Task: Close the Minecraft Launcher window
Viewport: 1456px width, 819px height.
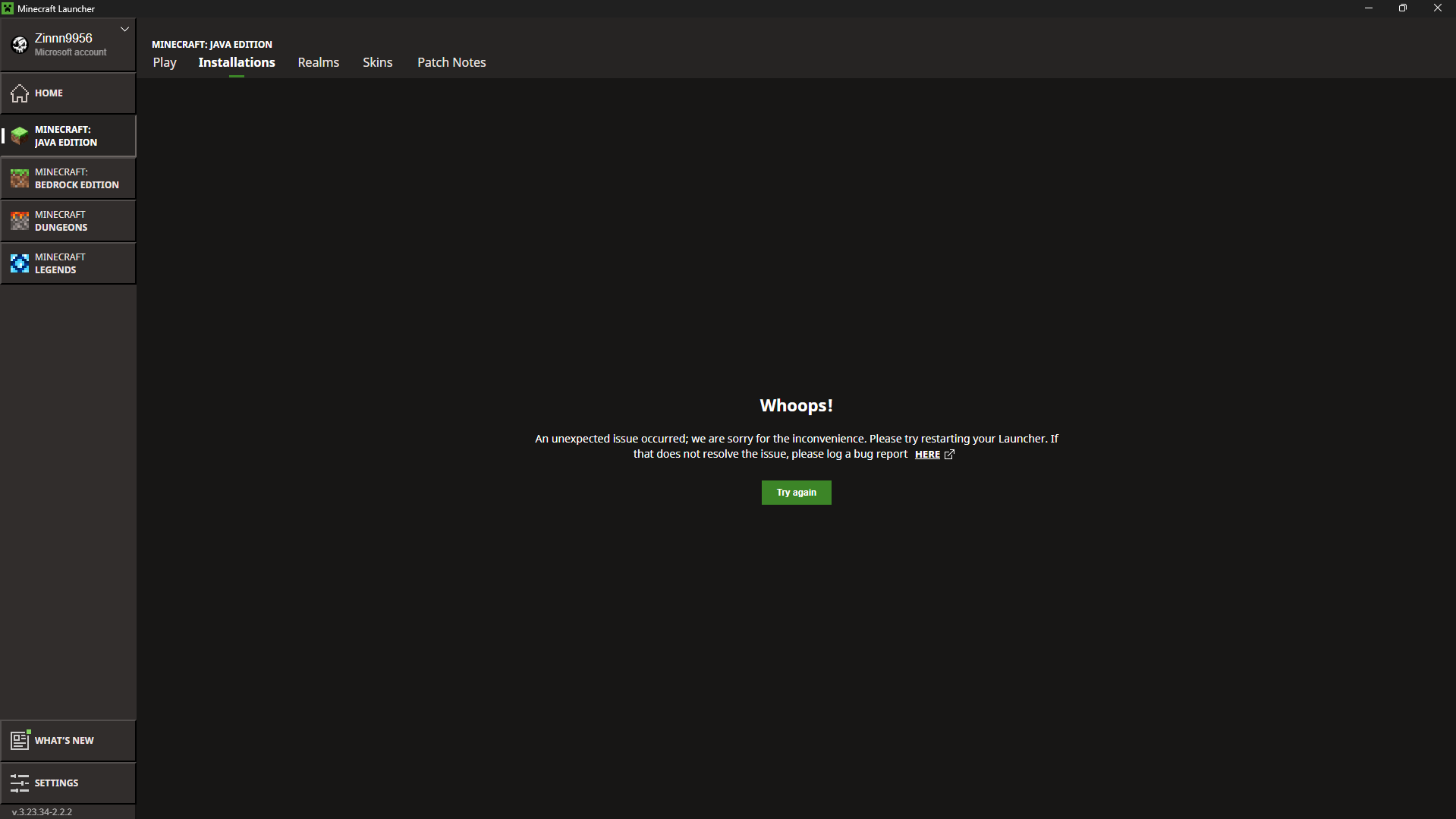Action: (1438, 8)
